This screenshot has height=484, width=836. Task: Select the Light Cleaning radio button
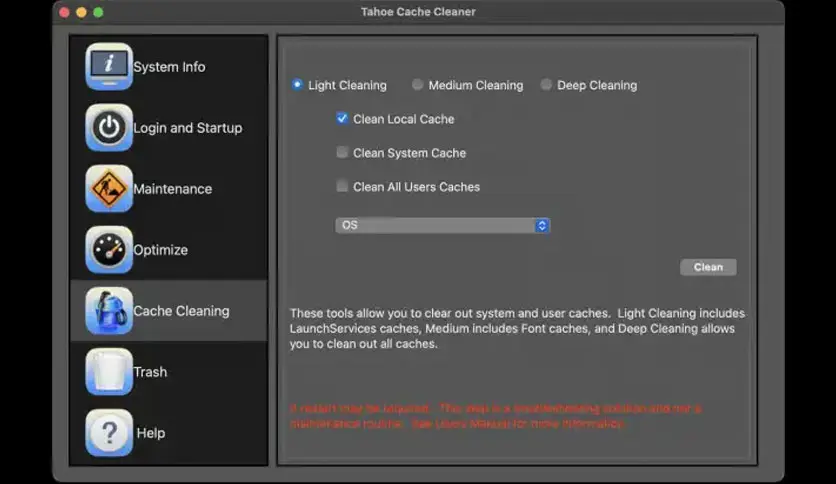297,85
